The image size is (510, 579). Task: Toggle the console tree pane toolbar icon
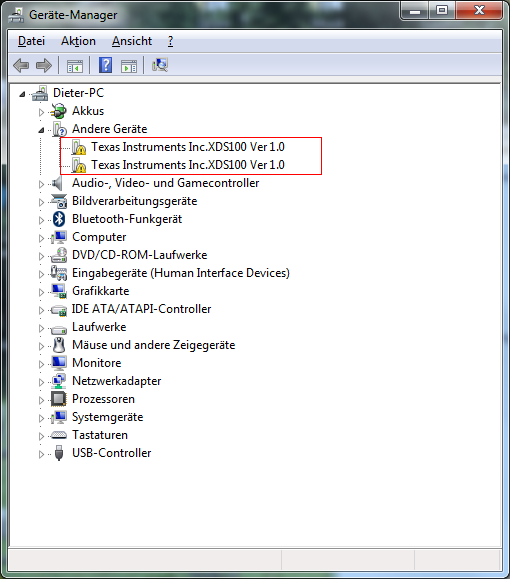[x=75, y=66]
